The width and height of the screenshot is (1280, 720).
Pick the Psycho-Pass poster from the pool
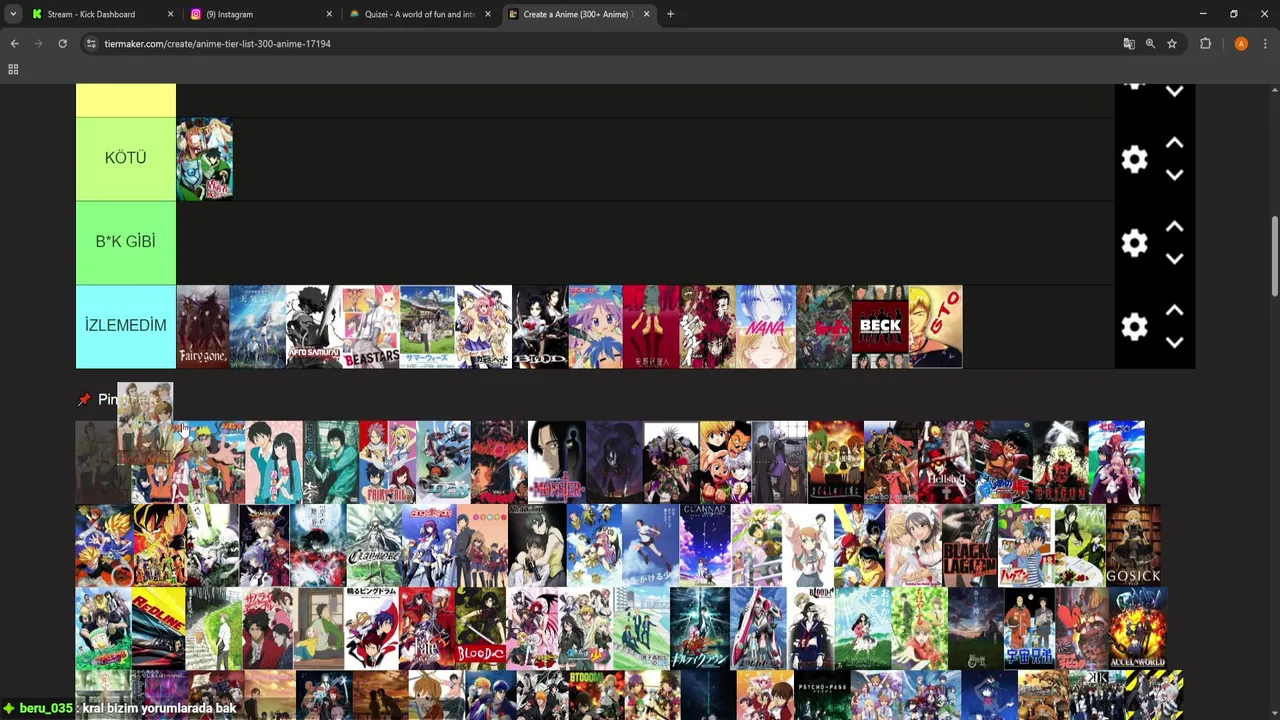point(822,695)
